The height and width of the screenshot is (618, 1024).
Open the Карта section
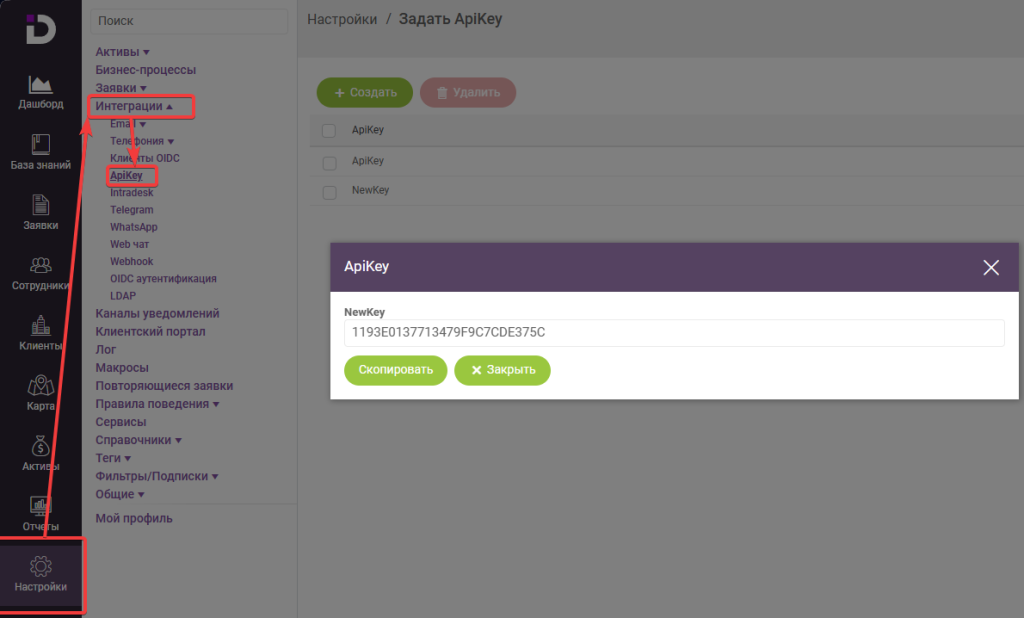click(40, 393)
